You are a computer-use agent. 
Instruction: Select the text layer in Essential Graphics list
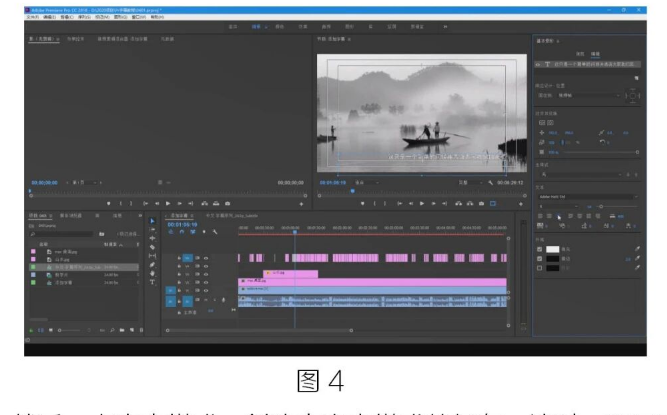point(590,64)
